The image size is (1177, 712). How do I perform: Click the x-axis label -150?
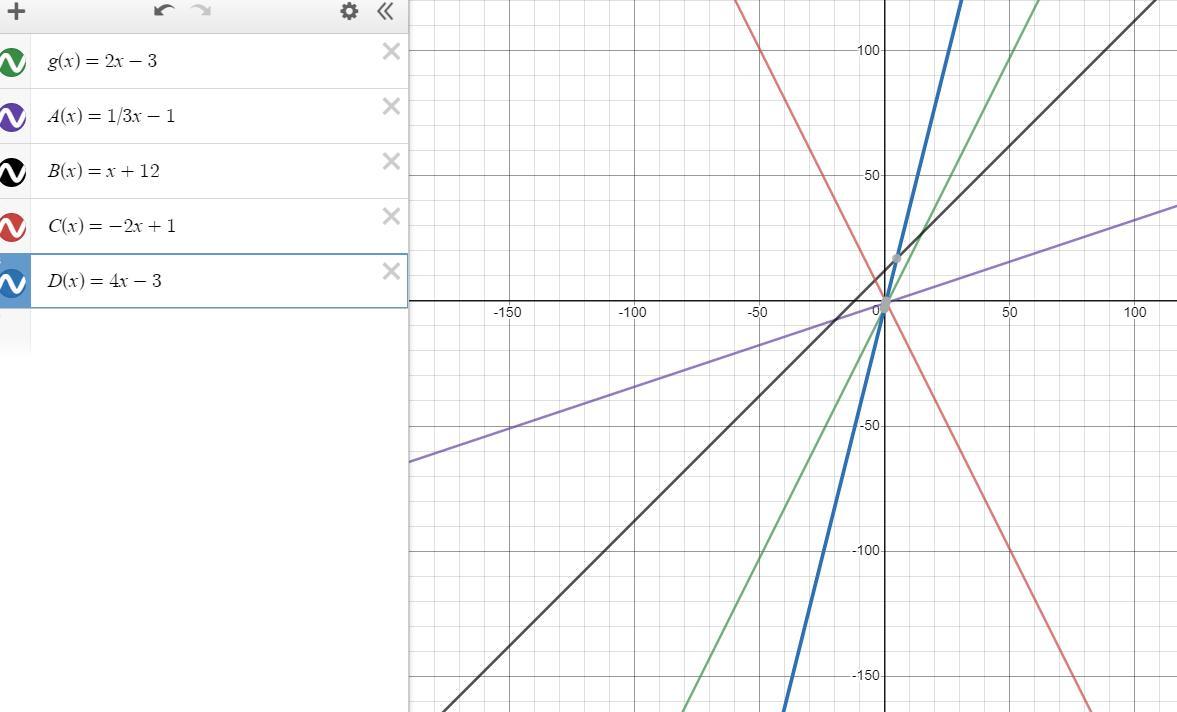pos(507,313)
